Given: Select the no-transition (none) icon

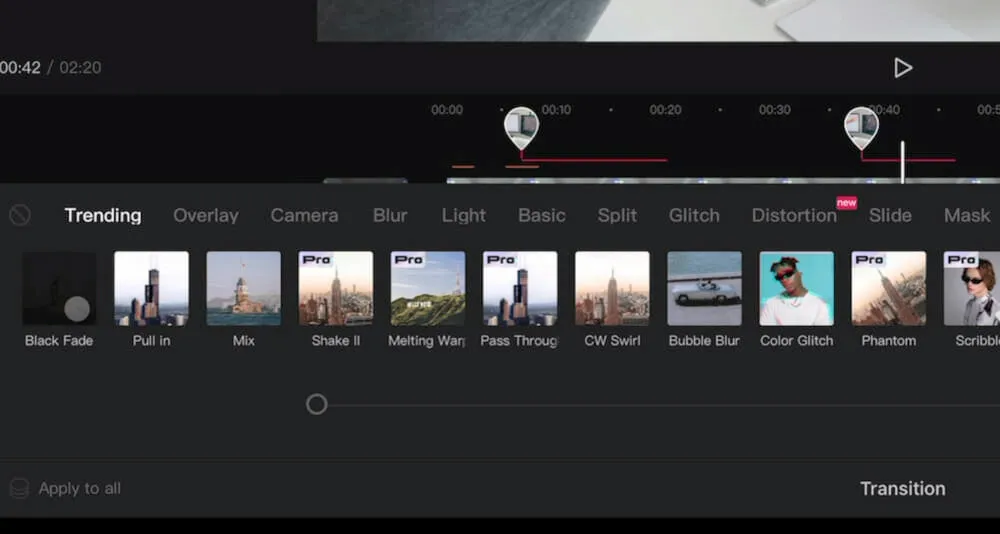Looking at the screenshot, I should (x=19, y=215).
